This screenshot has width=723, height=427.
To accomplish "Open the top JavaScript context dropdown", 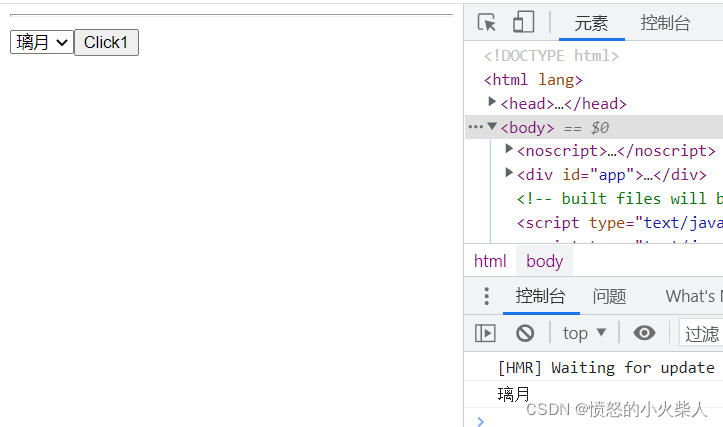I will click(584, 333).
